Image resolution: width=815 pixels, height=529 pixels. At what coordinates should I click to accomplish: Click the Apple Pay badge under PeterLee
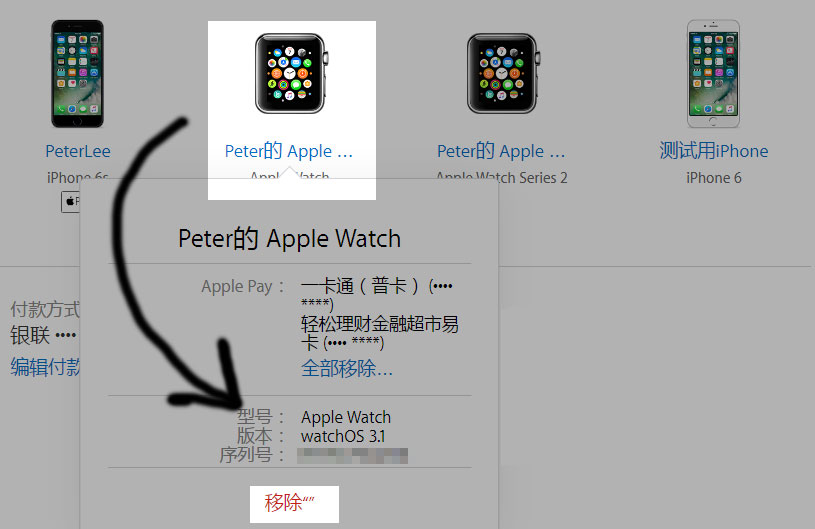pyautogui.click(x=71, y=202)
